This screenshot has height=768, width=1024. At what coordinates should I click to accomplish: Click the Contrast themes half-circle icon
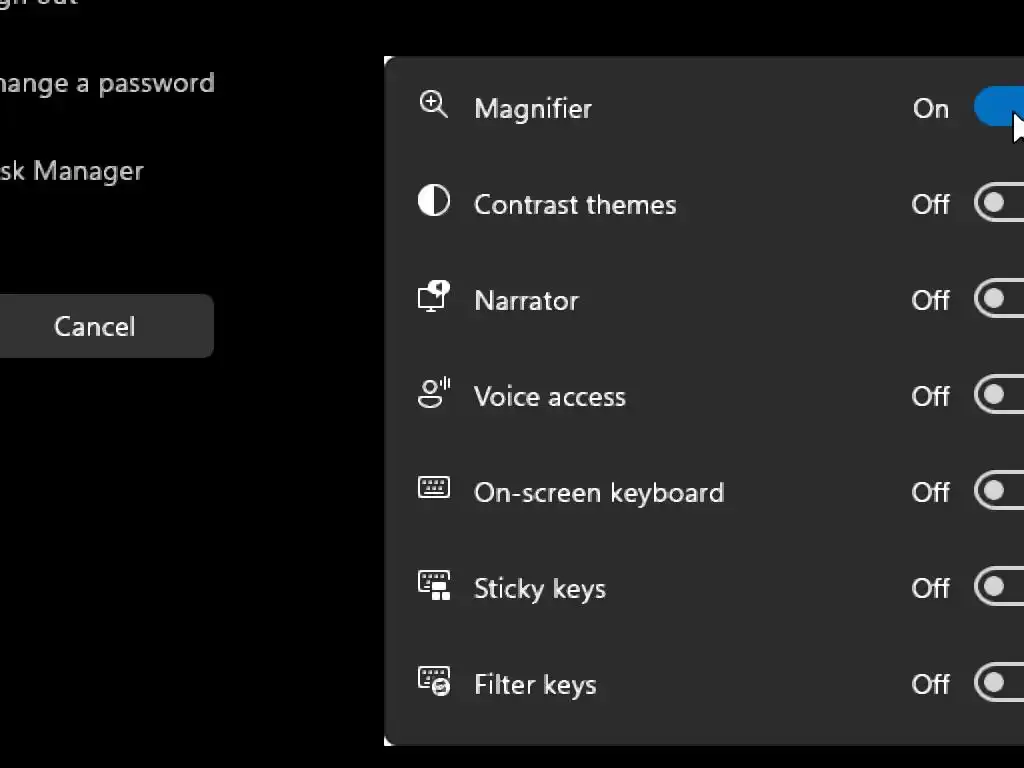[x=433, y=201]
